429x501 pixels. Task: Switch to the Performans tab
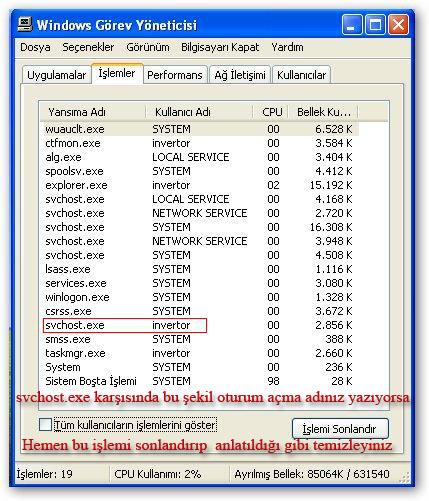pos(175,75)
